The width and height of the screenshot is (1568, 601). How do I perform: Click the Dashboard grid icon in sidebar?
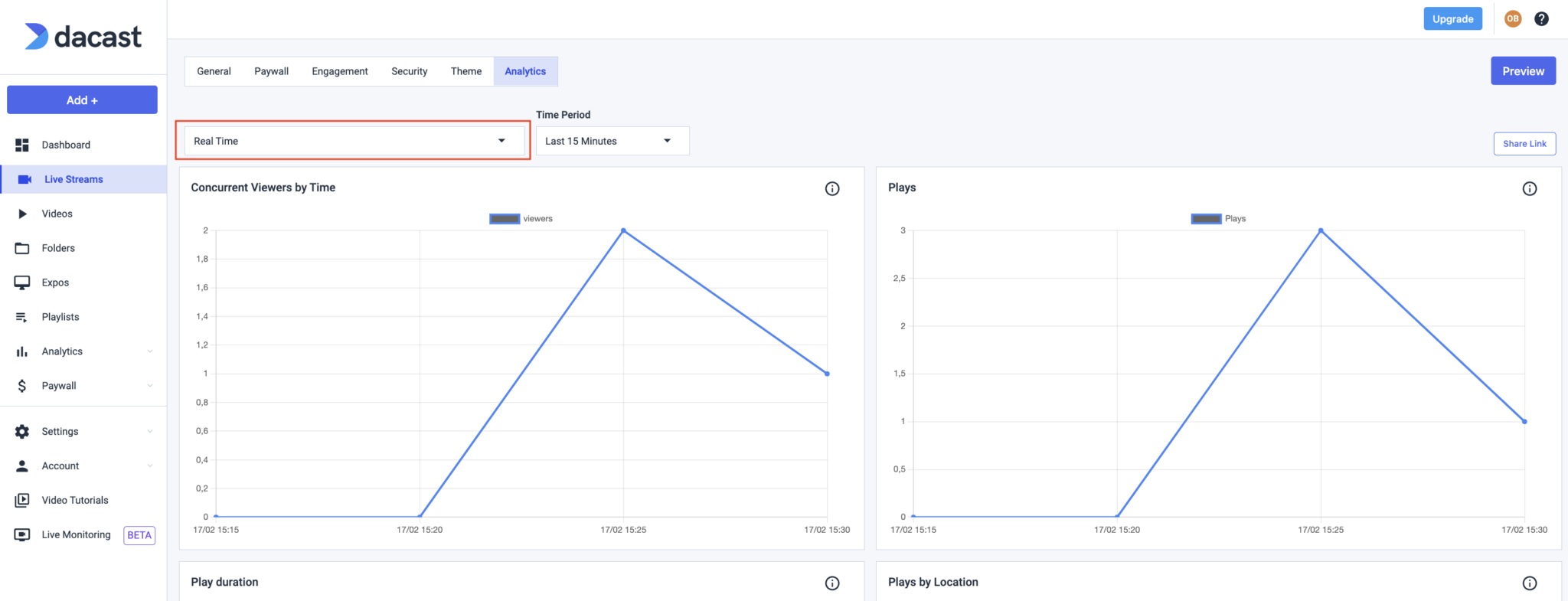pos(22,145)
